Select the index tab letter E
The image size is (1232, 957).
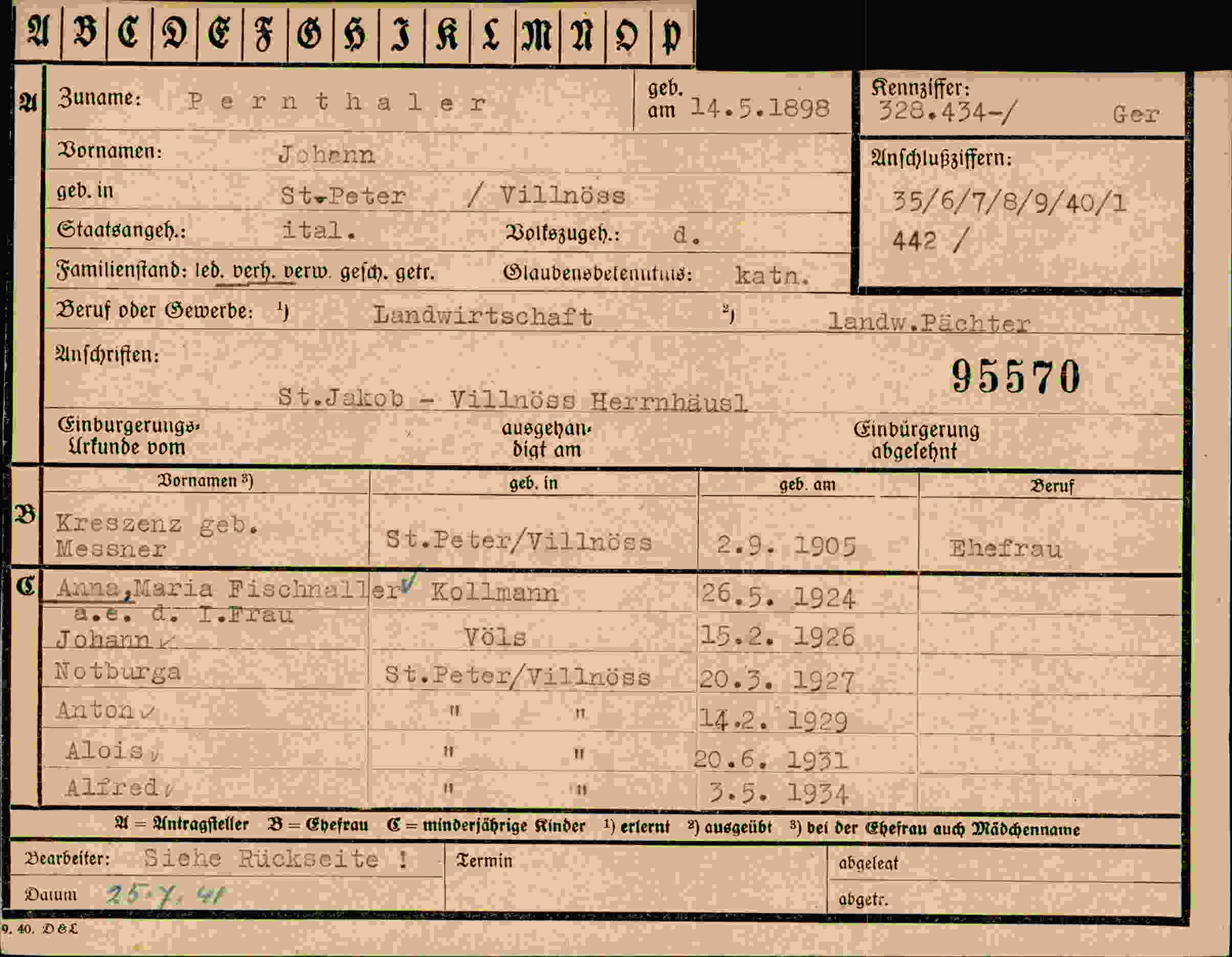[x=219, y=32]
